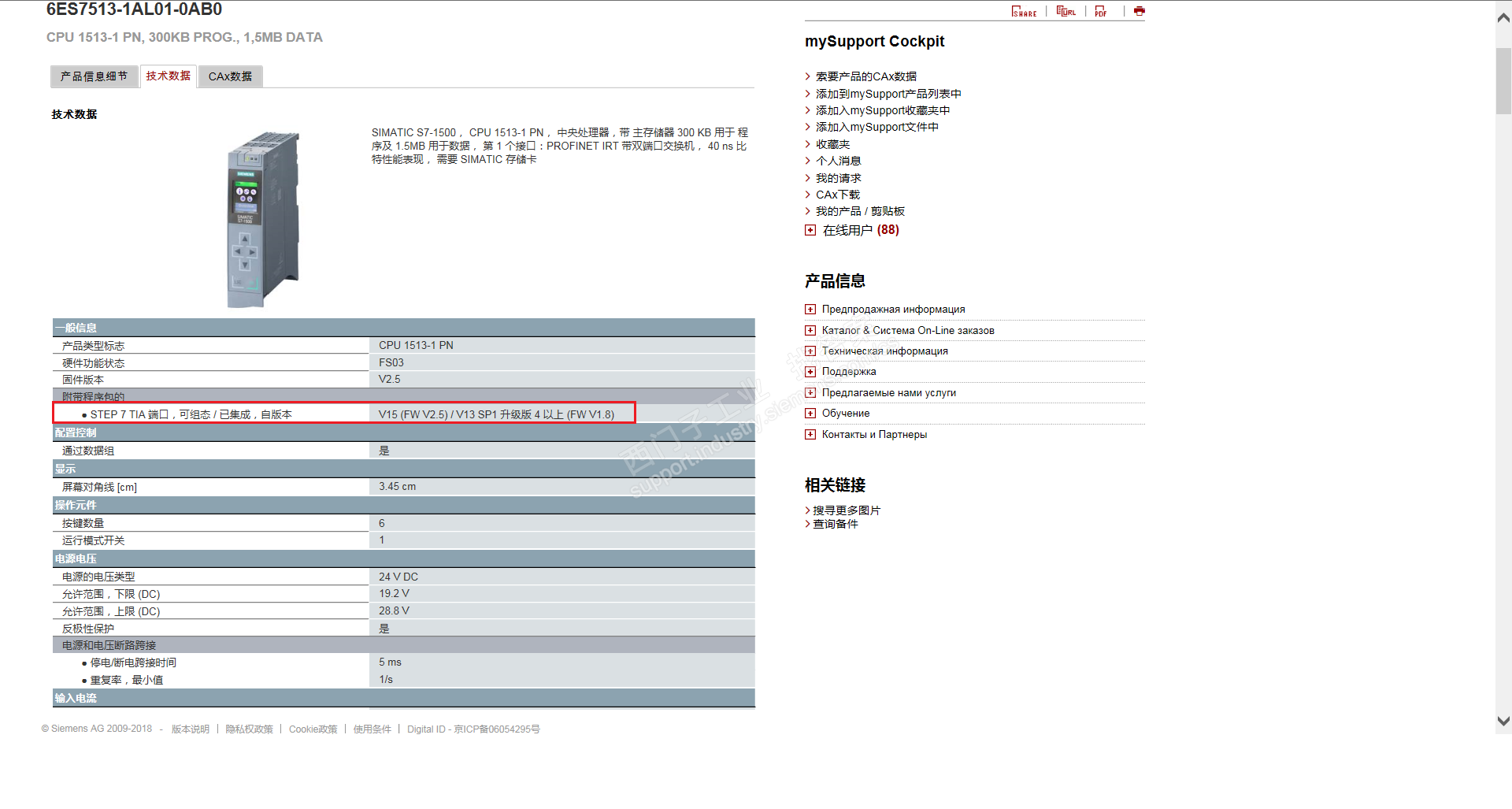Screen dimensions: 1512x809
Task: Click 添加入mySupport收藏夹中
Action: 883,110
